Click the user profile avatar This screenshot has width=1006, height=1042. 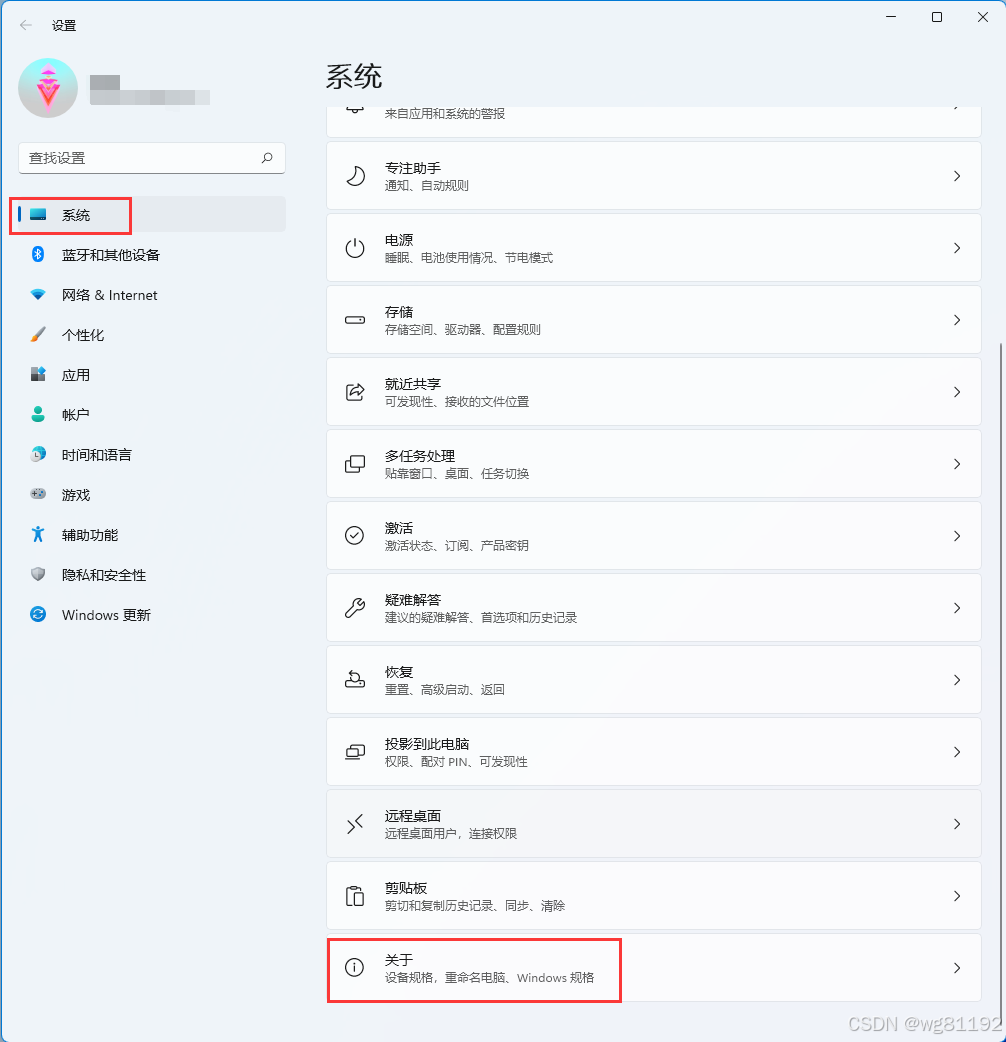(48, 88)
